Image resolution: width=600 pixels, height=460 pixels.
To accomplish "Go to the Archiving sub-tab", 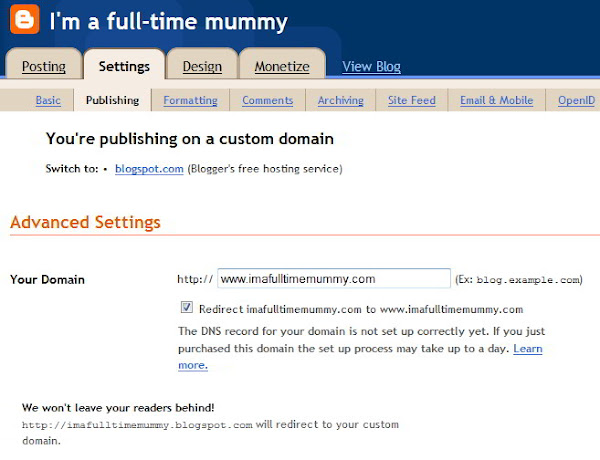I will pyautogui.click(x=341, y=100).
